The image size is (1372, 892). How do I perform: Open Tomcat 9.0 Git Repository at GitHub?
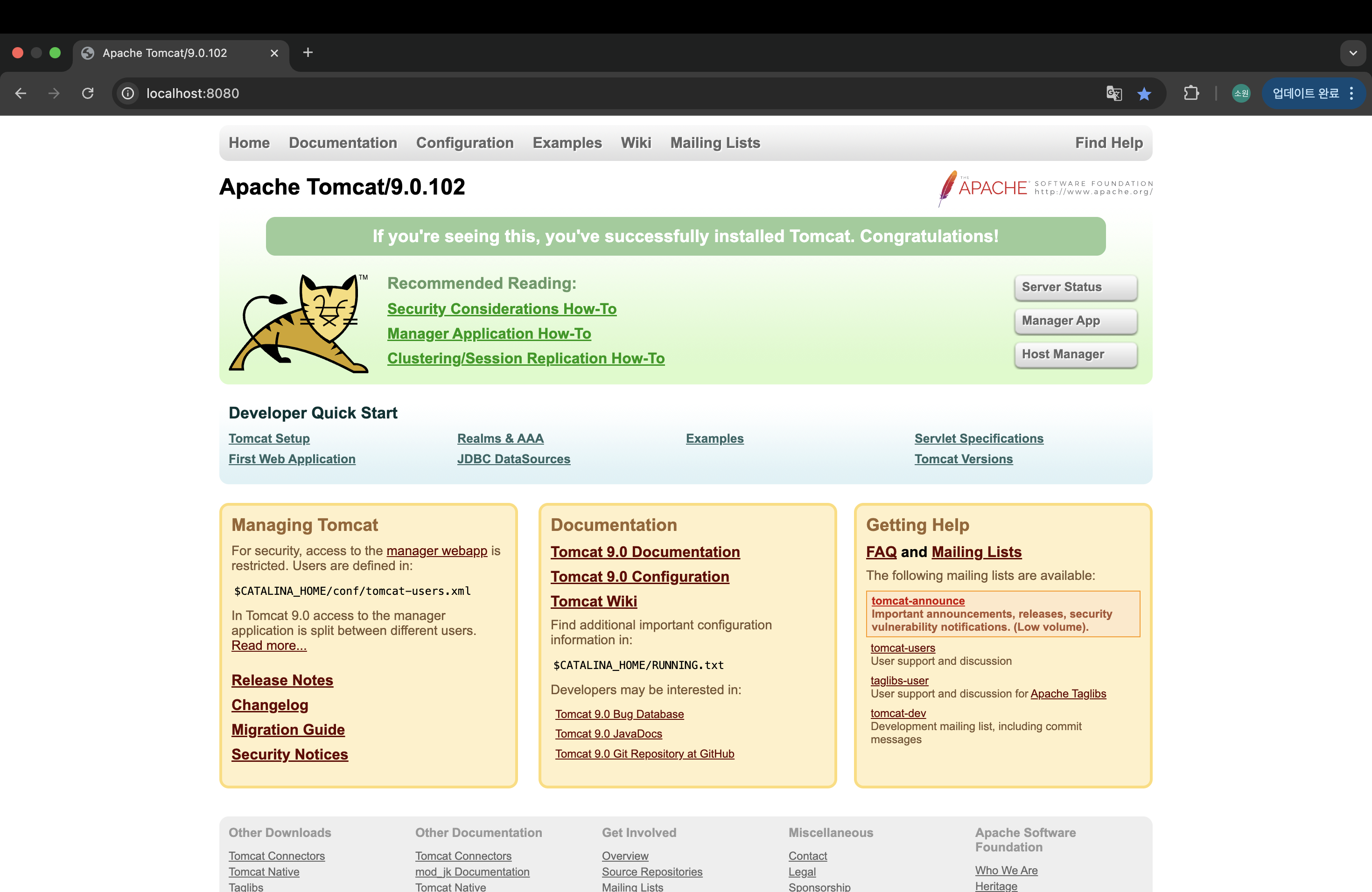coord(644,754)
